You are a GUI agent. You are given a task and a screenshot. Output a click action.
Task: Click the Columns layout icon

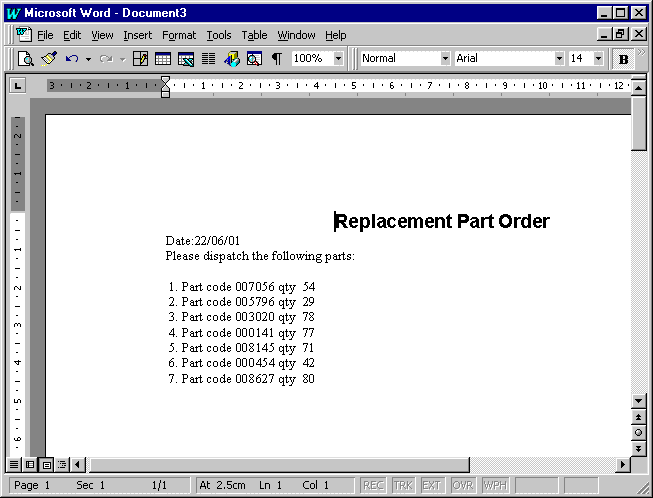(x=209, y=59)
